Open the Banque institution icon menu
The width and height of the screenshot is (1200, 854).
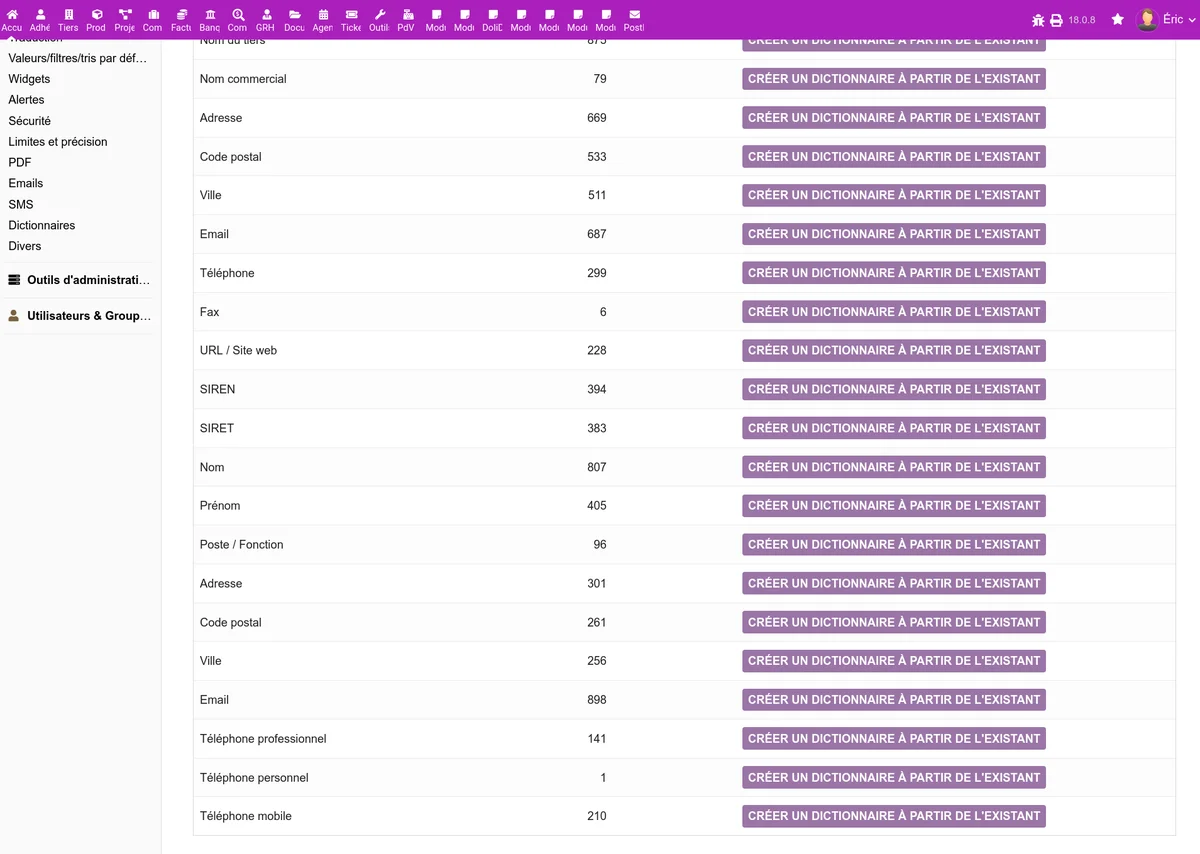(210, 15)
